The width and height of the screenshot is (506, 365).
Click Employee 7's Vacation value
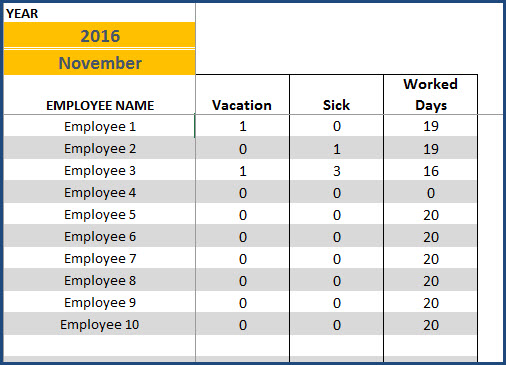[242, 258]
